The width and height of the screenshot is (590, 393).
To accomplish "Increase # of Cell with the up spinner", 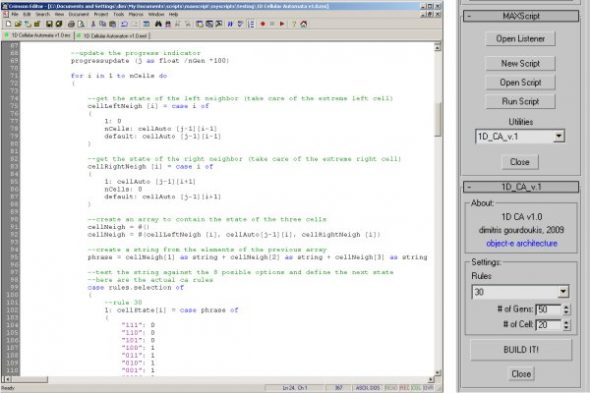I will coord(566,322).
